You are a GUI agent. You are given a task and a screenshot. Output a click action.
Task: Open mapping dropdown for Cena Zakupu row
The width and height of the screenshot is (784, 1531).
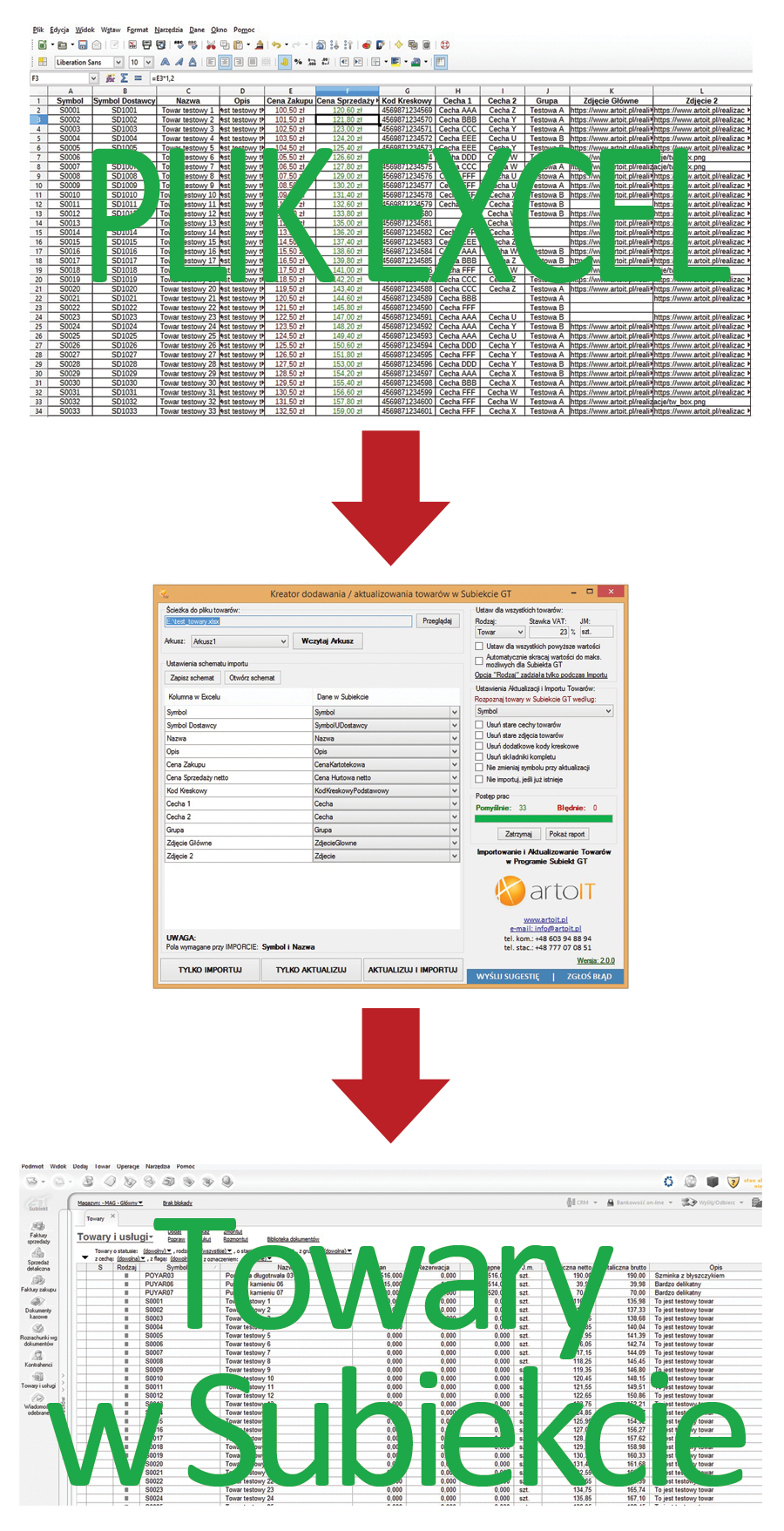pos(454,764)
